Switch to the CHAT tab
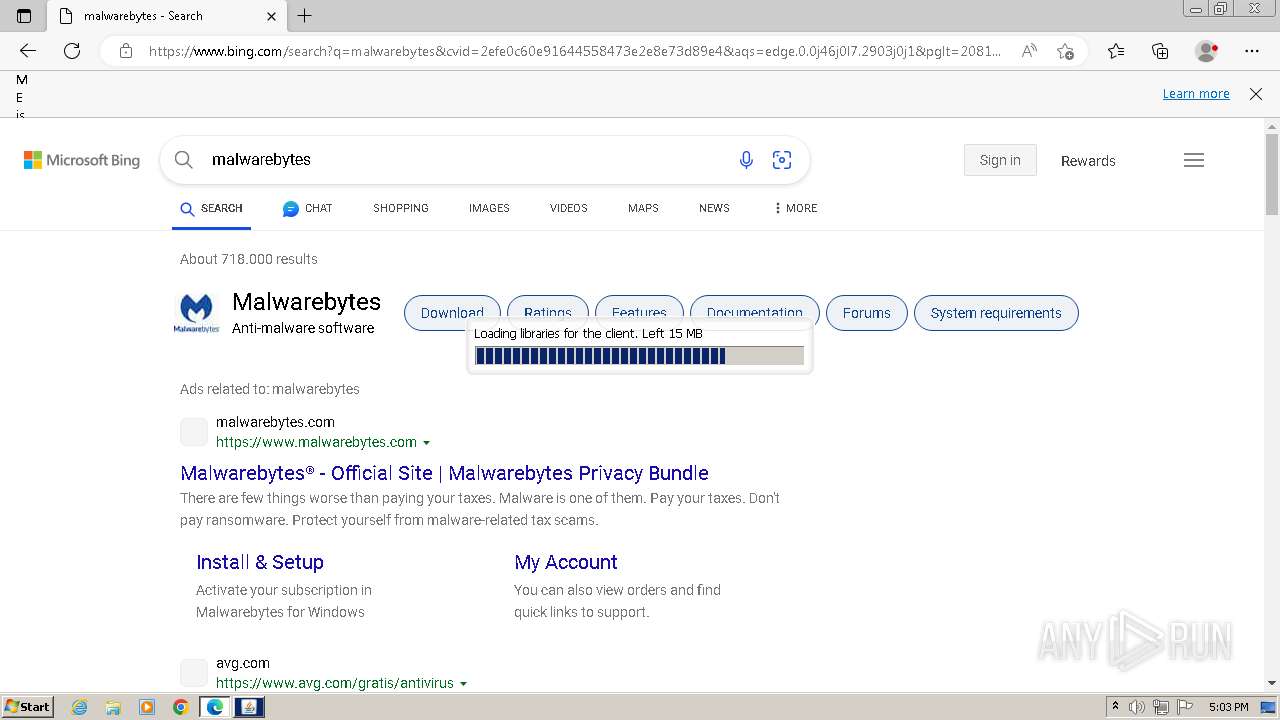This screenshot has width=1280, height=720. [307, 208]
